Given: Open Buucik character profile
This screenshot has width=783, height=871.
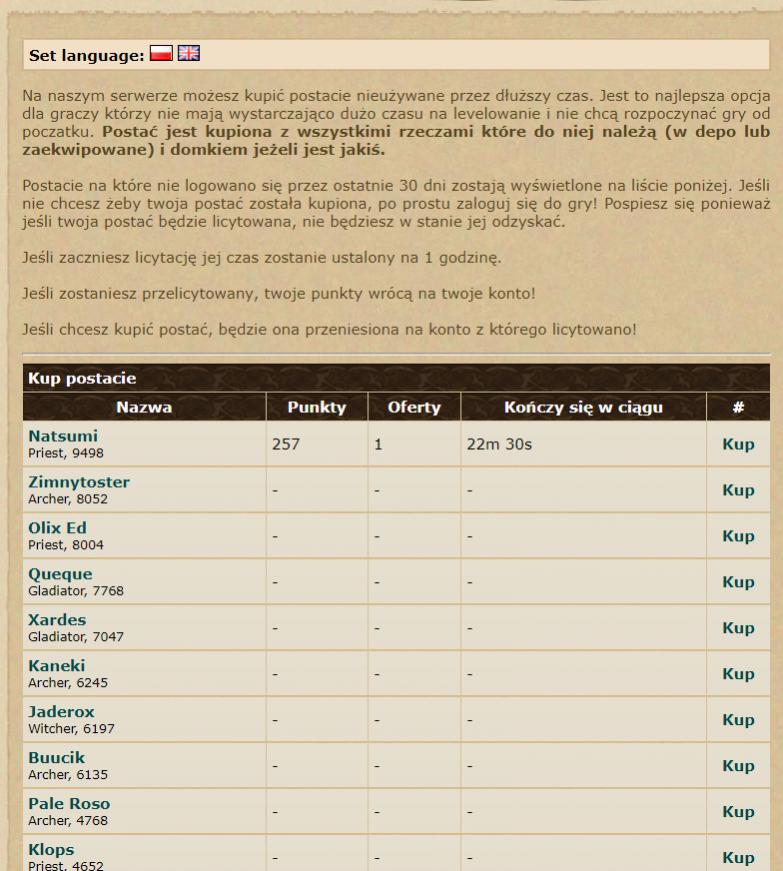Looking at the screenshot, I should tap(55, 758).
